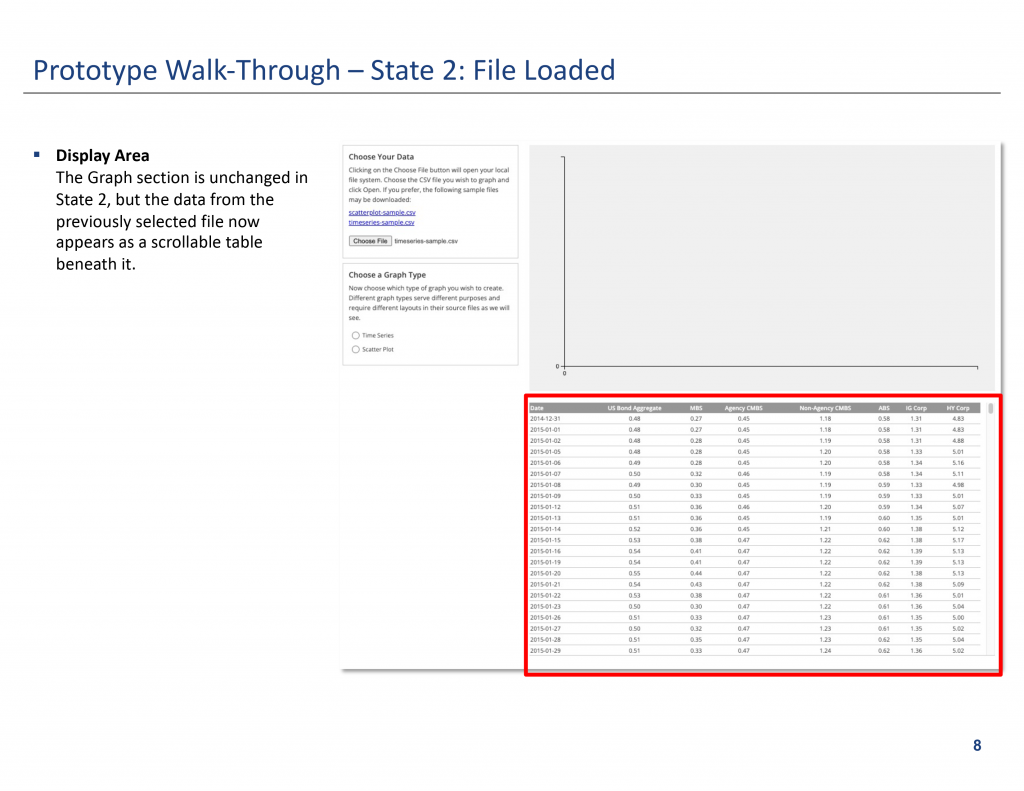
Task: Click the empty graph plot area
Action: (x=770, y=260)
